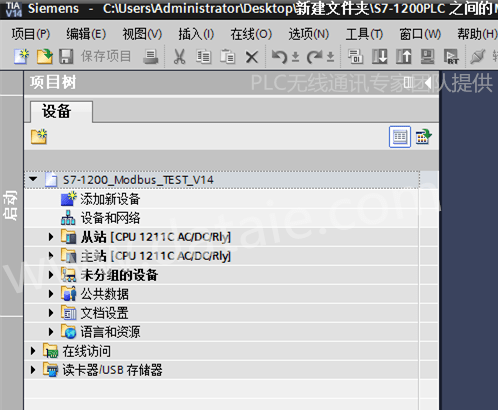Click the 添加新设备 star icon
498x410 pixels.
tap(69, 199)
